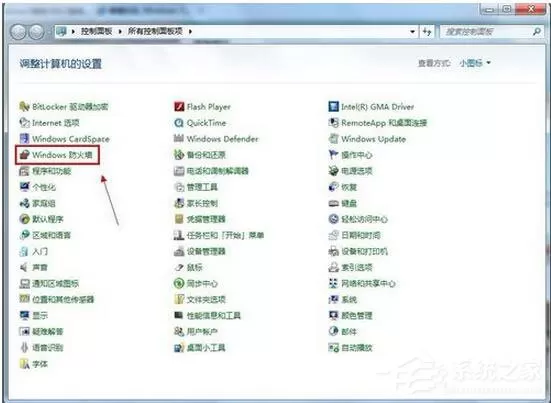Open 区域和语言 region icon
This screenshot has height=403, width=551.
pyautogui.click(x=24, y=235)
